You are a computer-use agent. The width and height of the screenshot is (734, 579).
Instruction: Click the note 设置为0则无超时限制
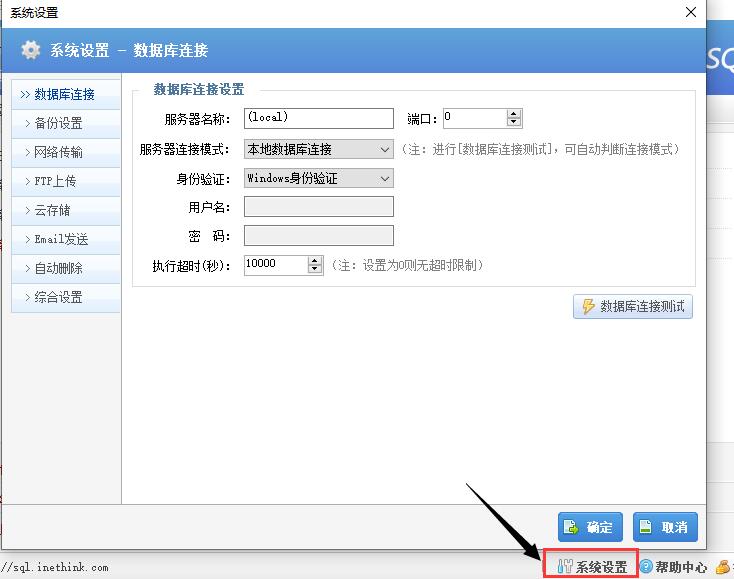[407, 265]
